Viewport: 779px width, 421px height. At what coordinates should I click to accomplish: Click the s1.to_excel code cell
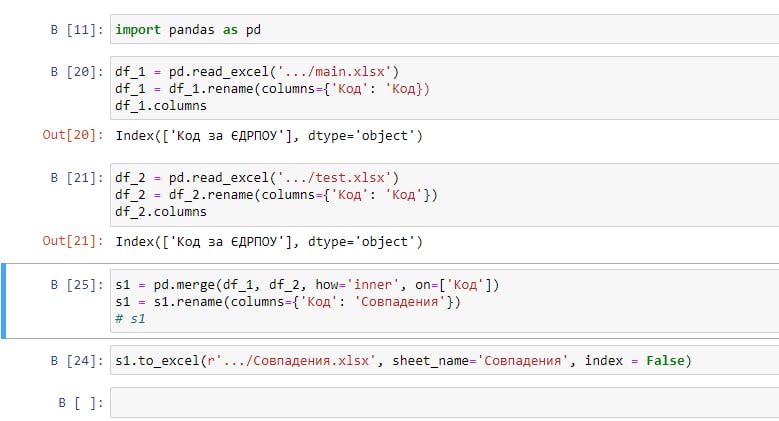click(x=444, y=360)
